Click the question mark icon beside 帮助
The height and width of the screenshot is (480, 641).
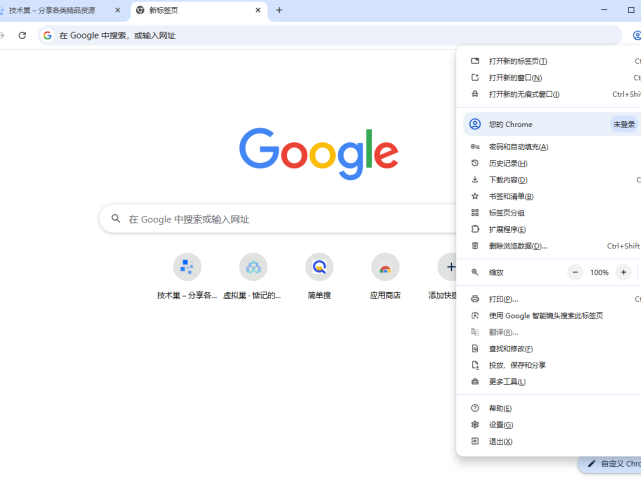click(475, 408)
